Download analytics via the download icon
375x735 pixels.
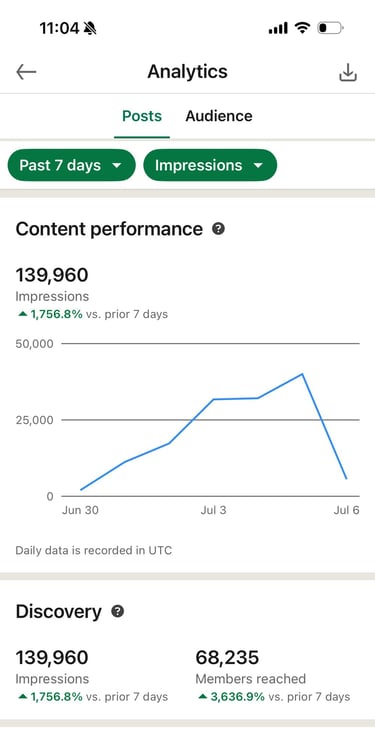(x=348, y=73)
